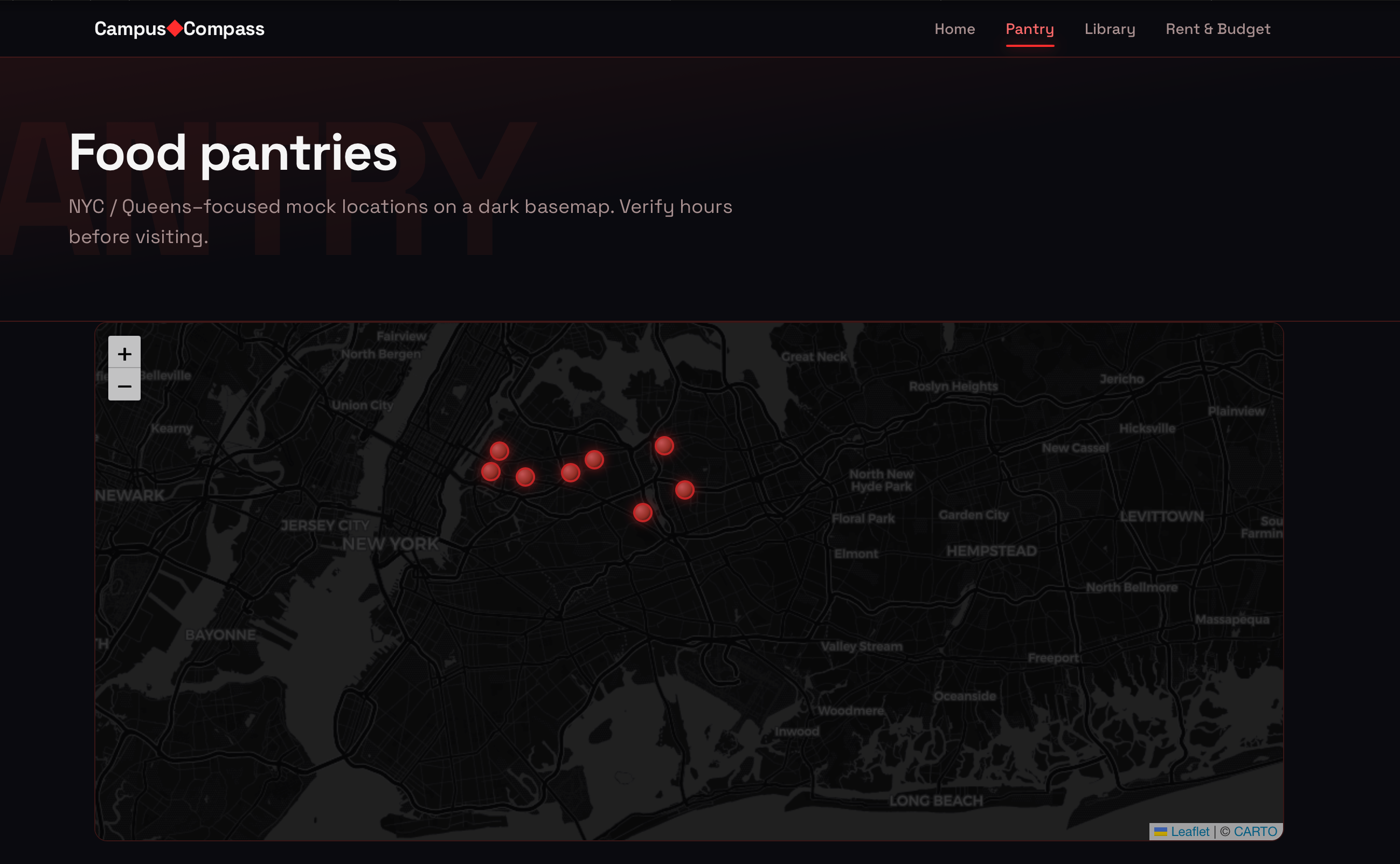This screenshot has width=1400, height=864.
Task: Click the map zoom in plus button
Action: [x=124, y=353]
